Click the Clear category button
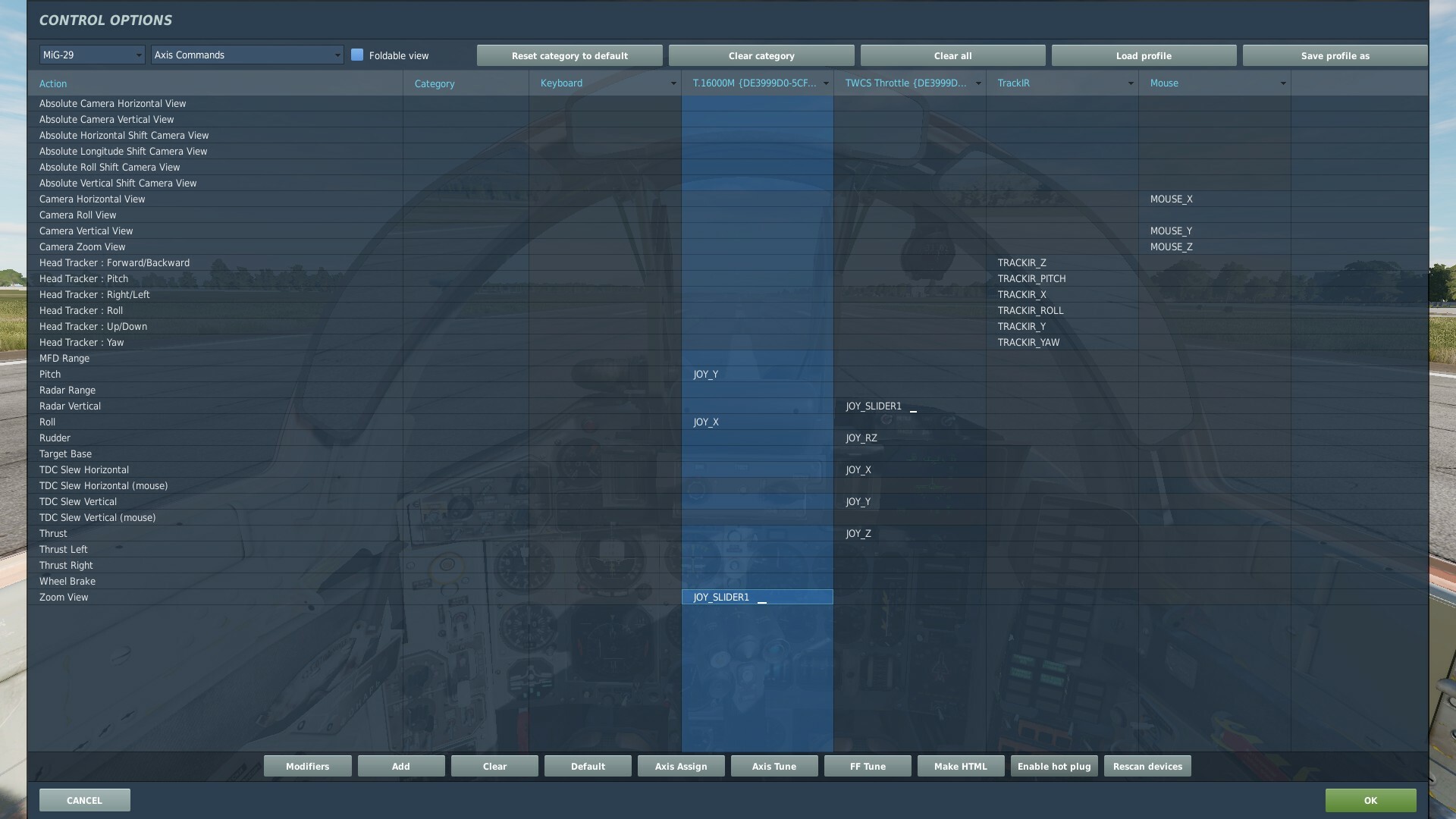This screenshot has height=819, width=1456. (761, 55)
